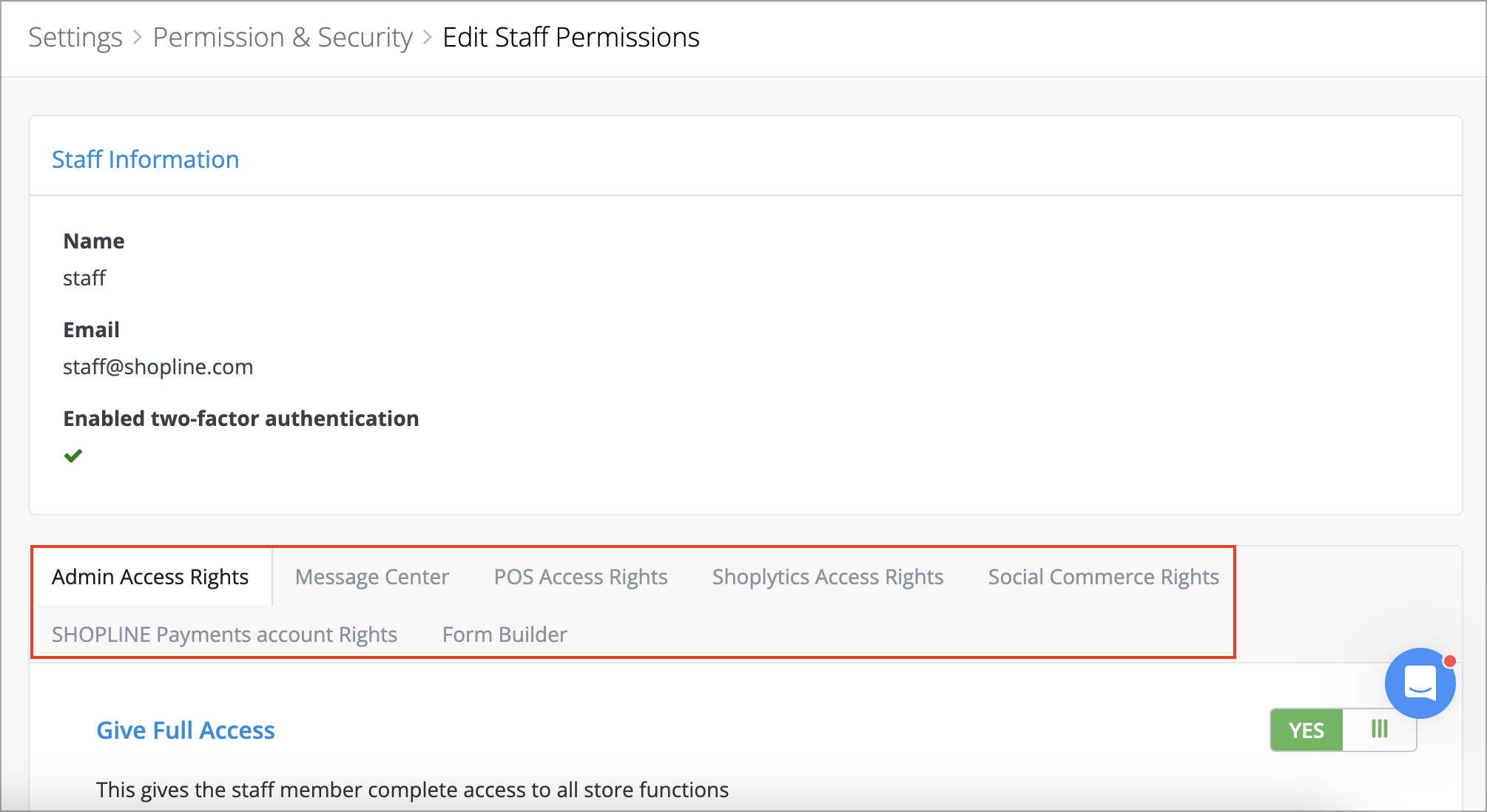The width and height of the screenshot is (1487, 812).
Task: Switch to the Admin Access Rights tab
Action: point(150,576)
